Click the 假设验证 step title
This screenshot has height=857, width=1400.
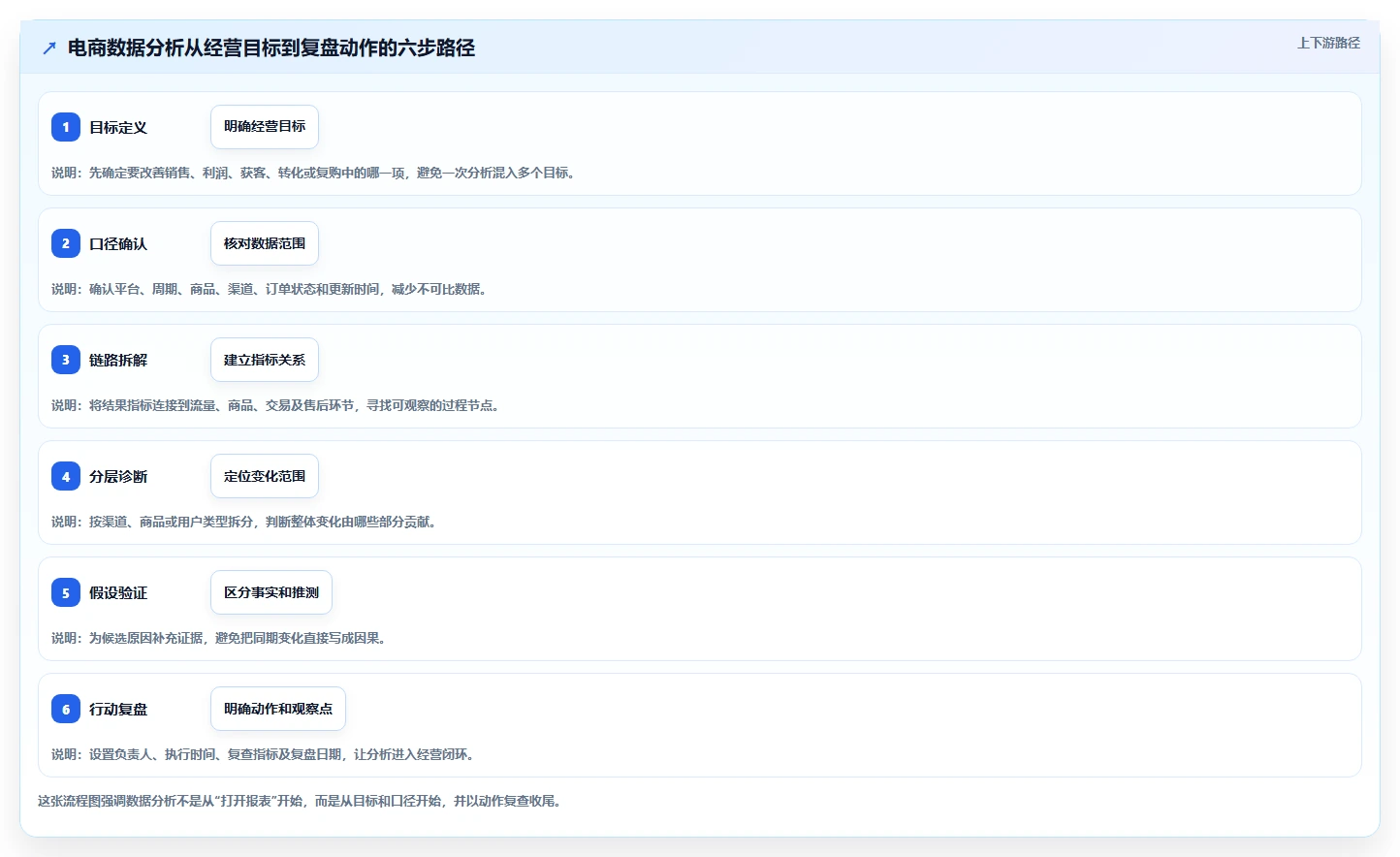coord(118,592)
